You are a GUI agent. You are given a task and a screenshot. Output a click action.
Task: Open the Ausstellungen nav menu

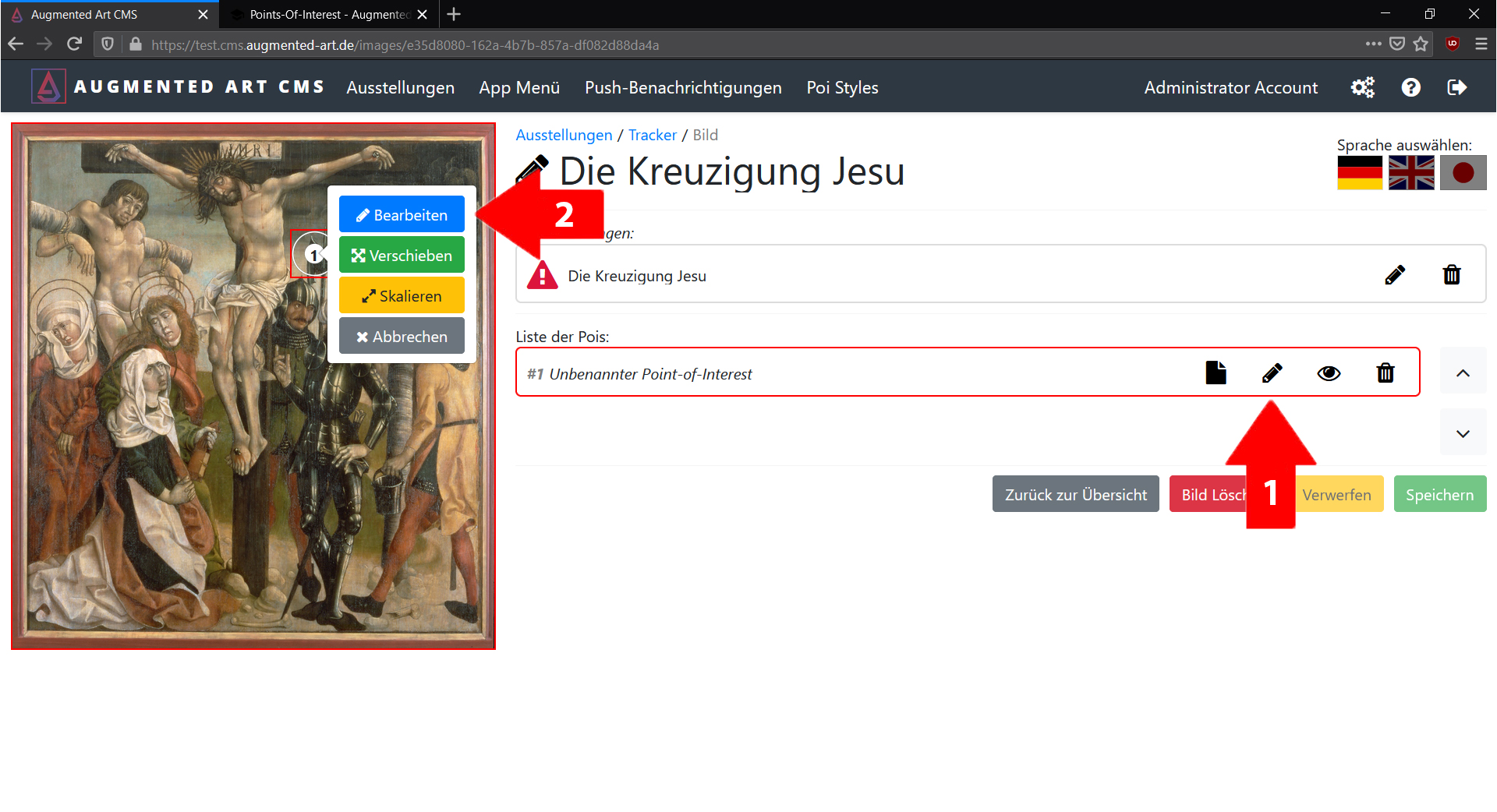pyautogui.click(x=400, y=87)
